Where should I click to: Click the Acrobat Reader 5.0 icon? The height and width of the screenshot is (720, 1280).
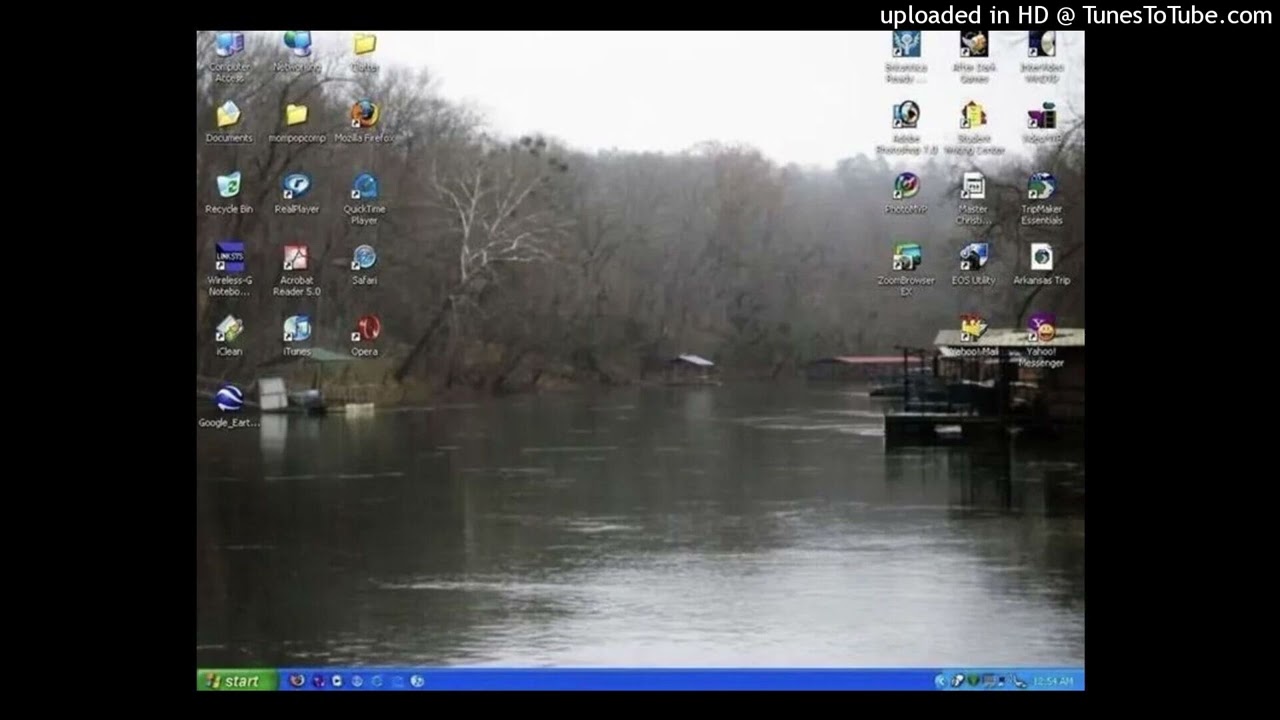coord(297,270)
